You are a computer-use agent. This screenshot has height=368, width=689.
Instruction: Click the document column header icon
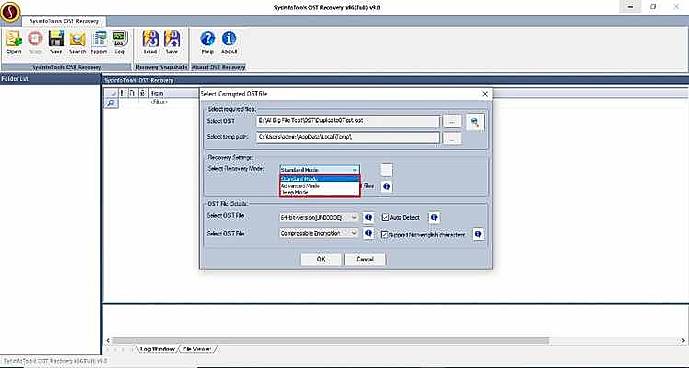click(x=131, y=93)
